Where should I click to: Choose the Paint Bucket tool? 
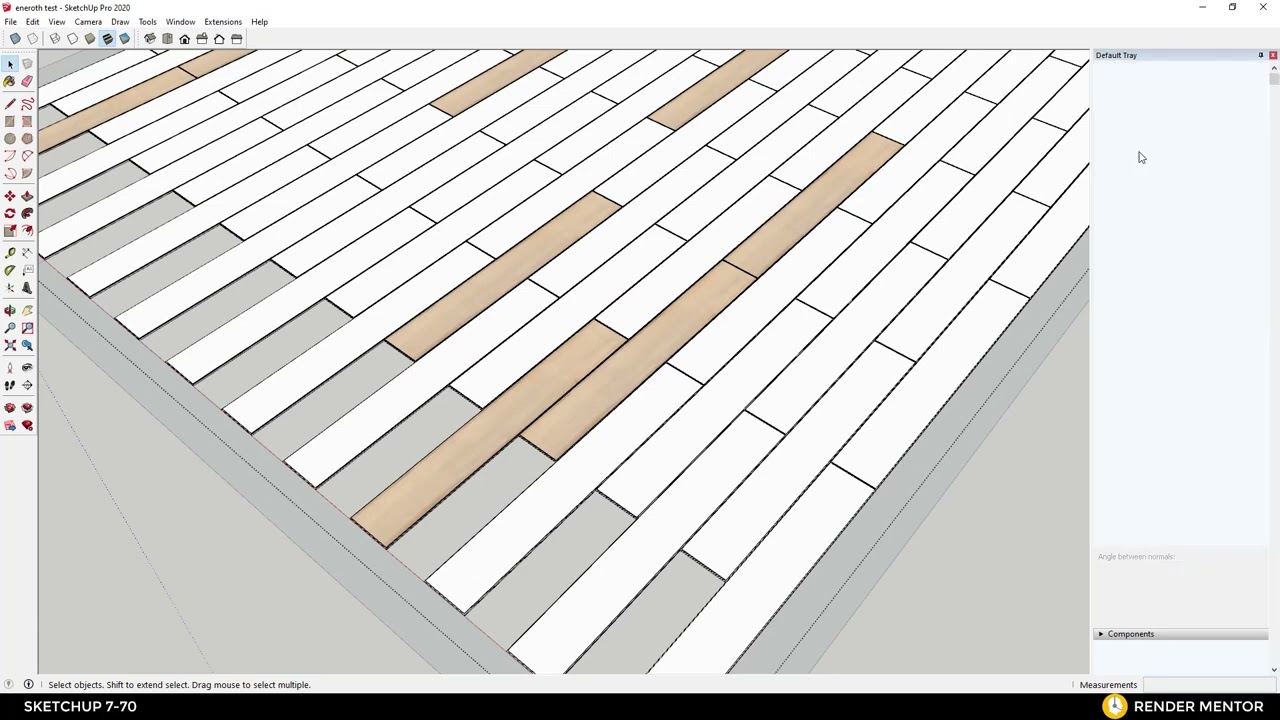10,82
